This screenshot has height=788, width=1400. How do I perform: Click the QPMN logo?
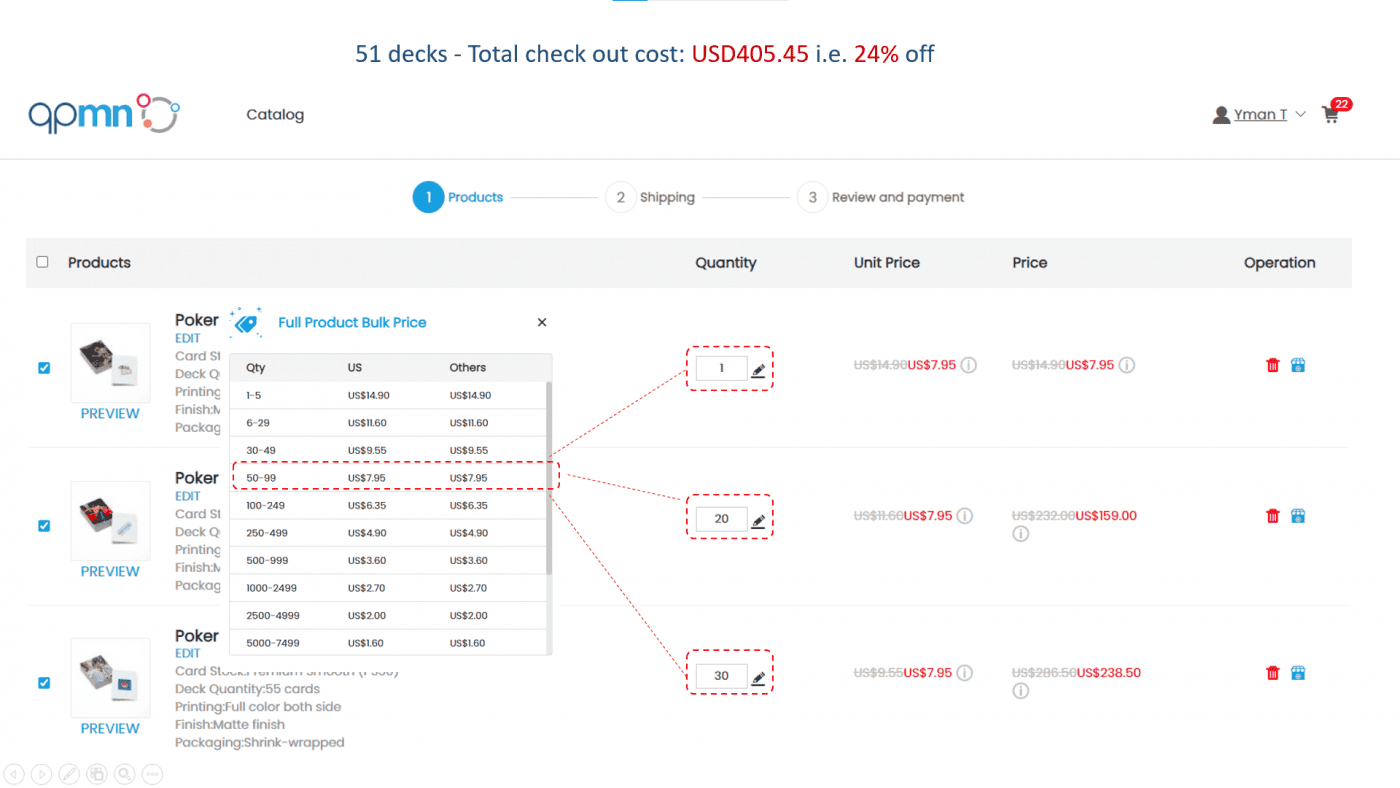click(104, 115)
